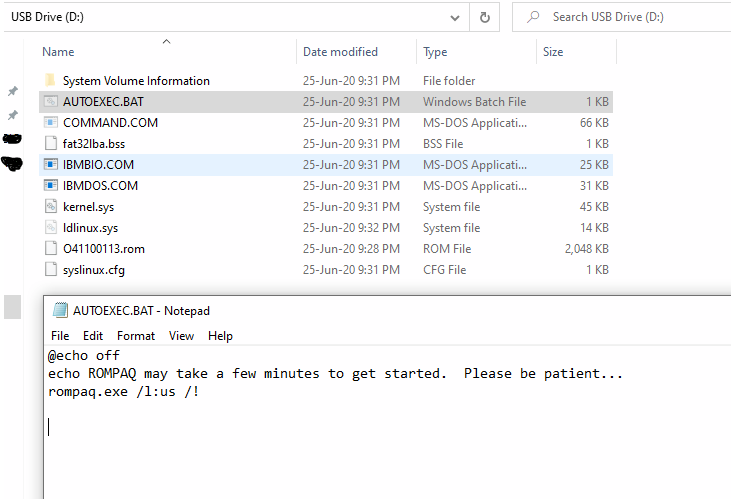Open Notepad's File menu
731x499 pixels.
pos(60,336)
